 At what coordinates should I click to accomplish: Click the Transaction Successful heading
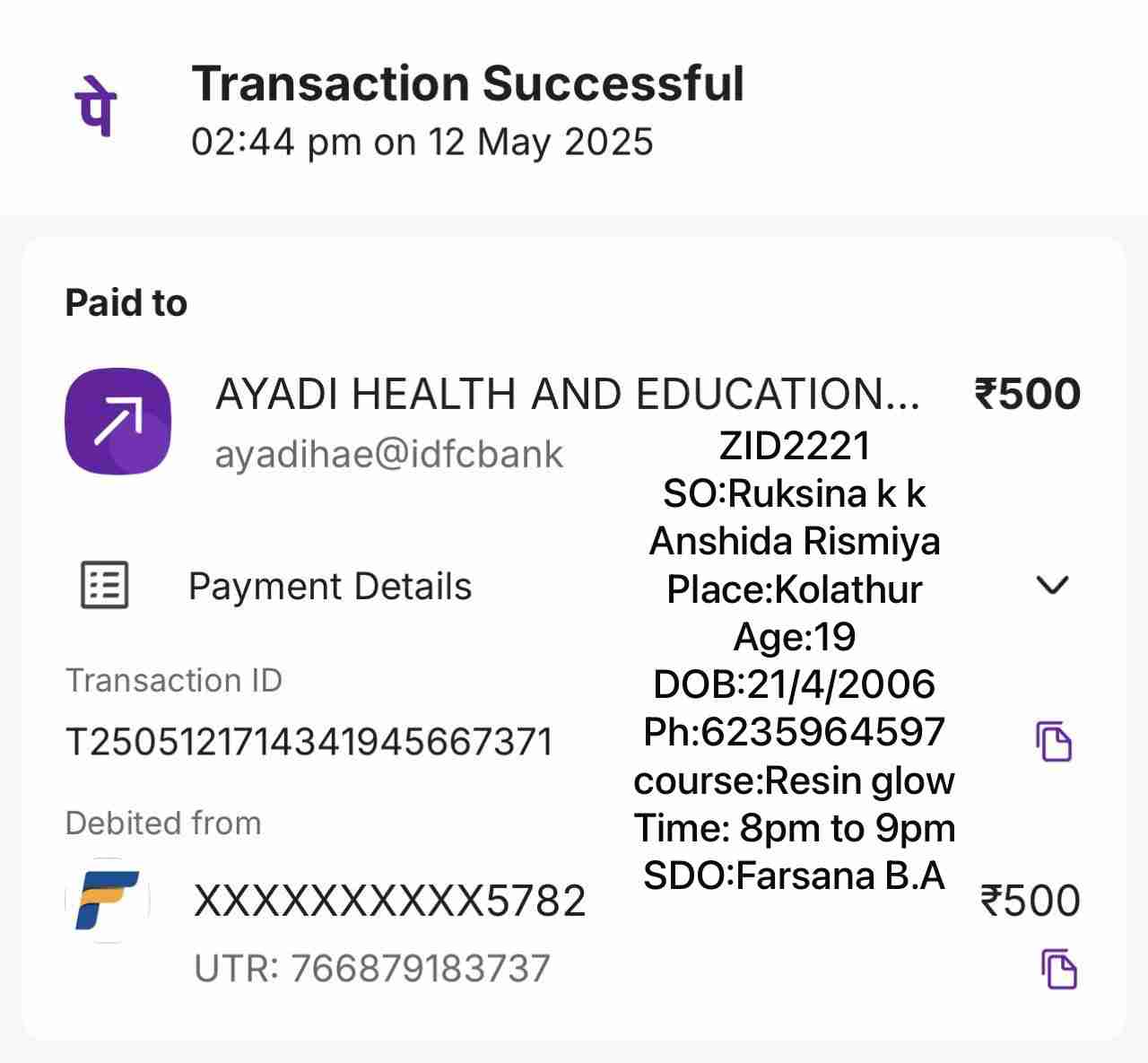pyautogui.click(x=467, y=84)
